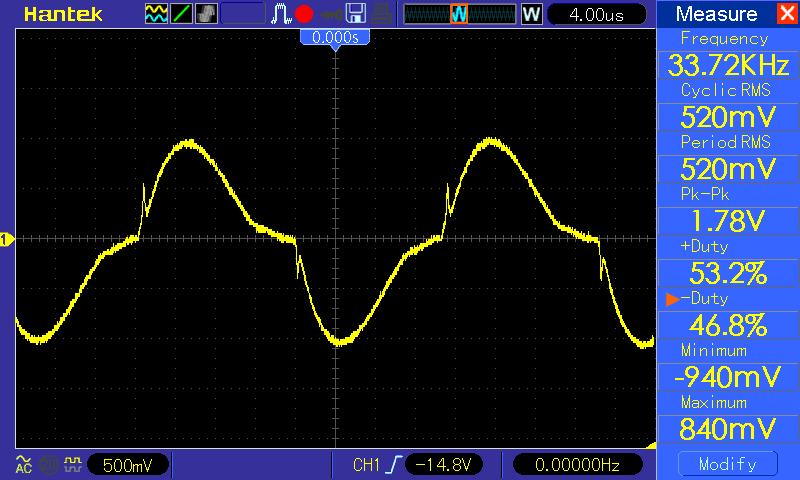Select the waveform memory position bar
This screenshot has width=800, height=480.
point(460,14)
